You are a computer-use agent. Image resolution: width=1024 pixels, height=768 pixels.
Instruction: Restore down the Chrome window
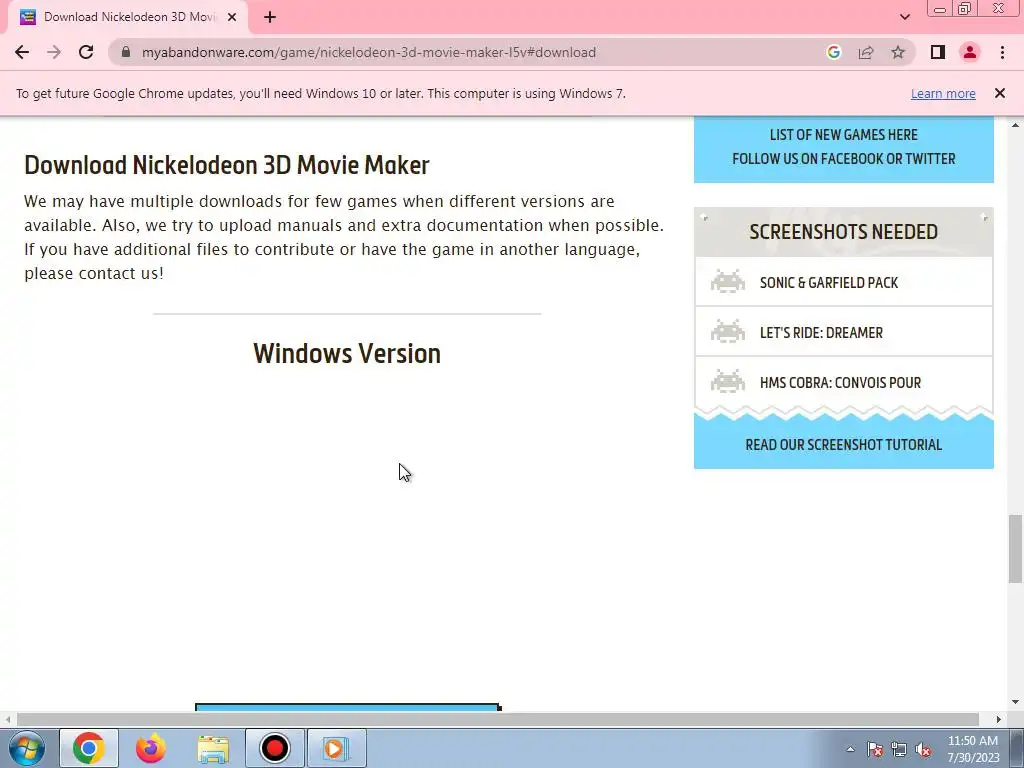coord(965,9)
